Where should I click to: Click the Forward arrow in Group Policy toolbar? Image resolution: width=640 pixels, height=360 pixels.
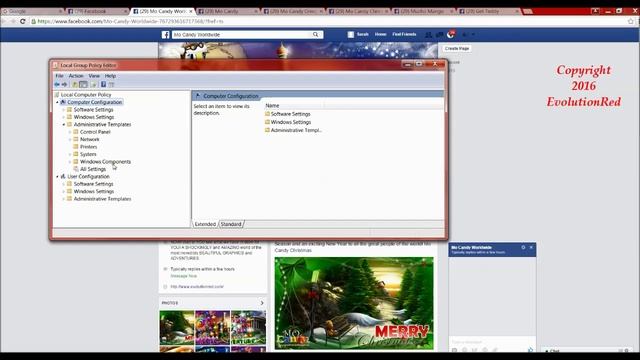click(x=64, y=84)
